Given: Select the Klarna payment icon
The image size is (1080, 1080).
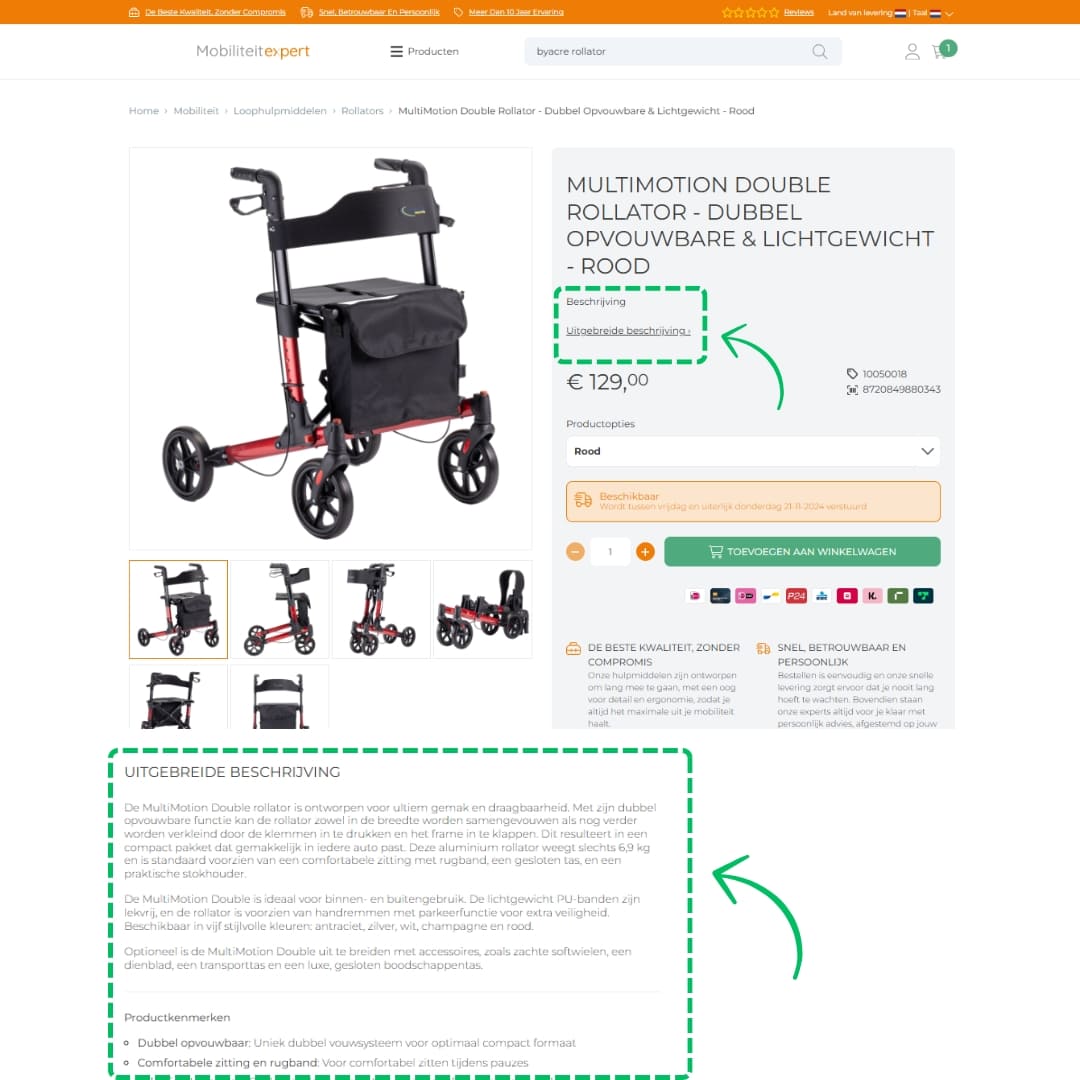Looking at the screenshot, I should coord(872,596).
